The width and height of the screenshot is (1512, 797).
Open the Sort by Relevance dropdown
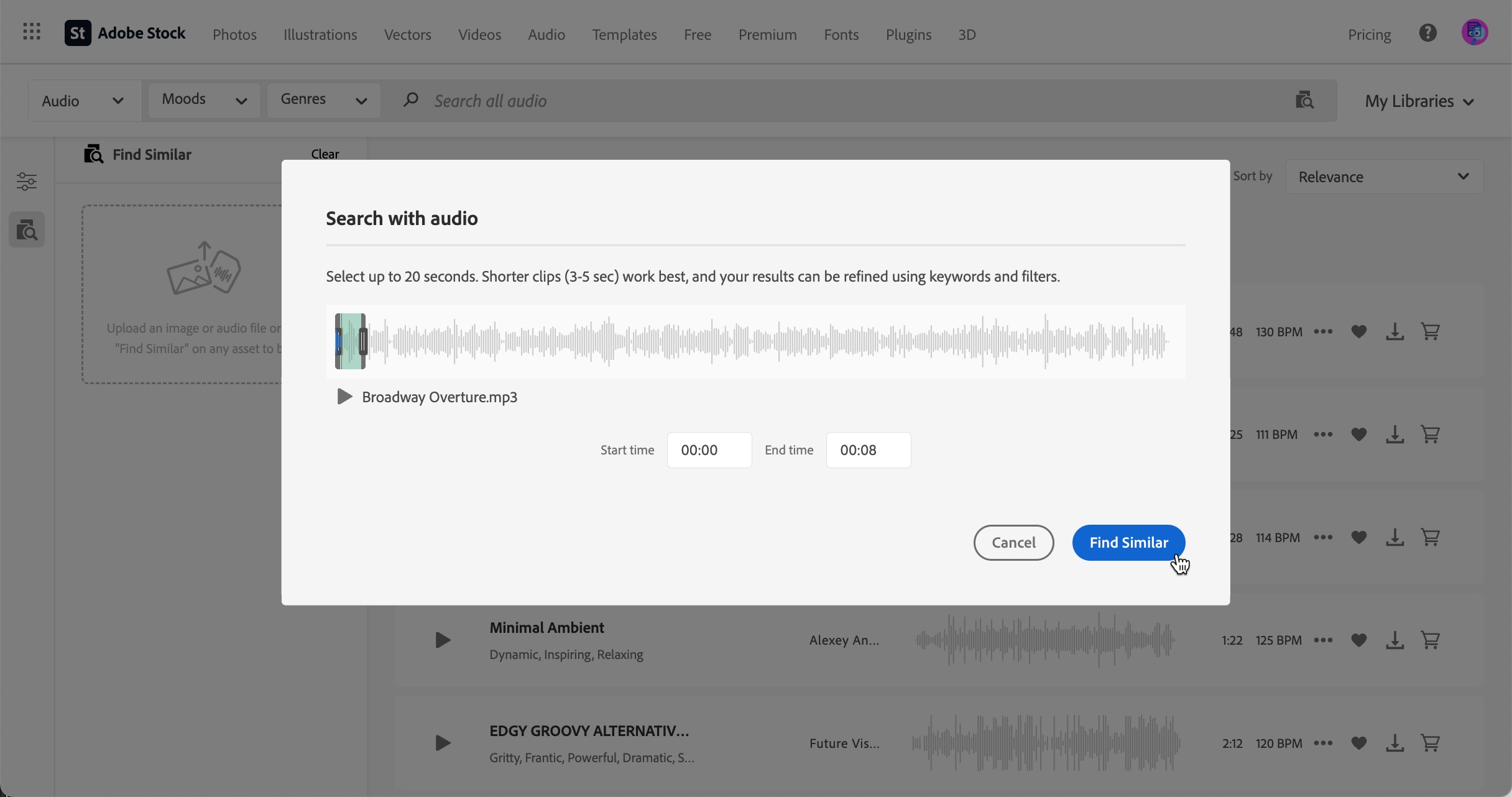(1384, 177)
